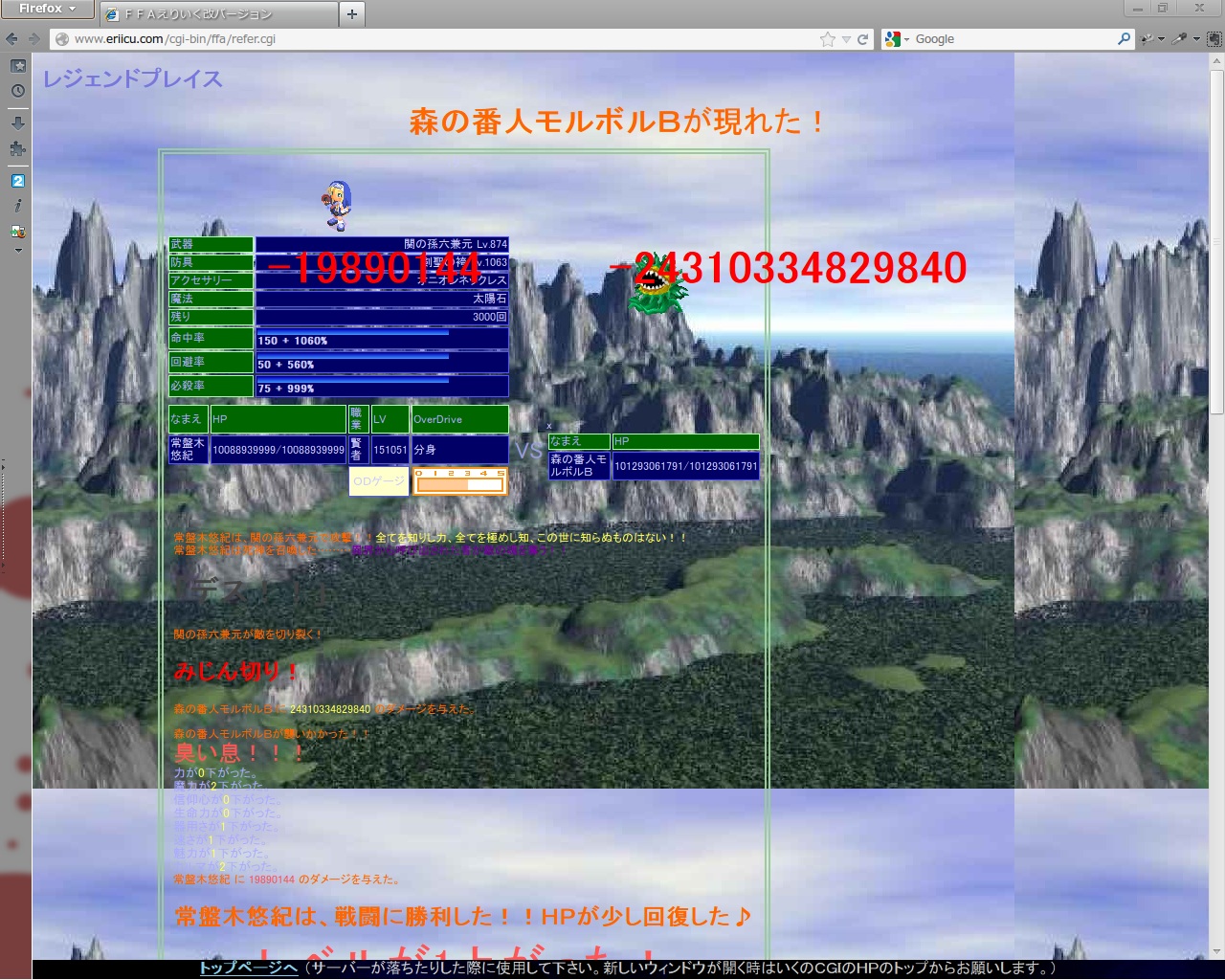Select the FFAえりいく改バージョン tab

(x=218, y=14)
